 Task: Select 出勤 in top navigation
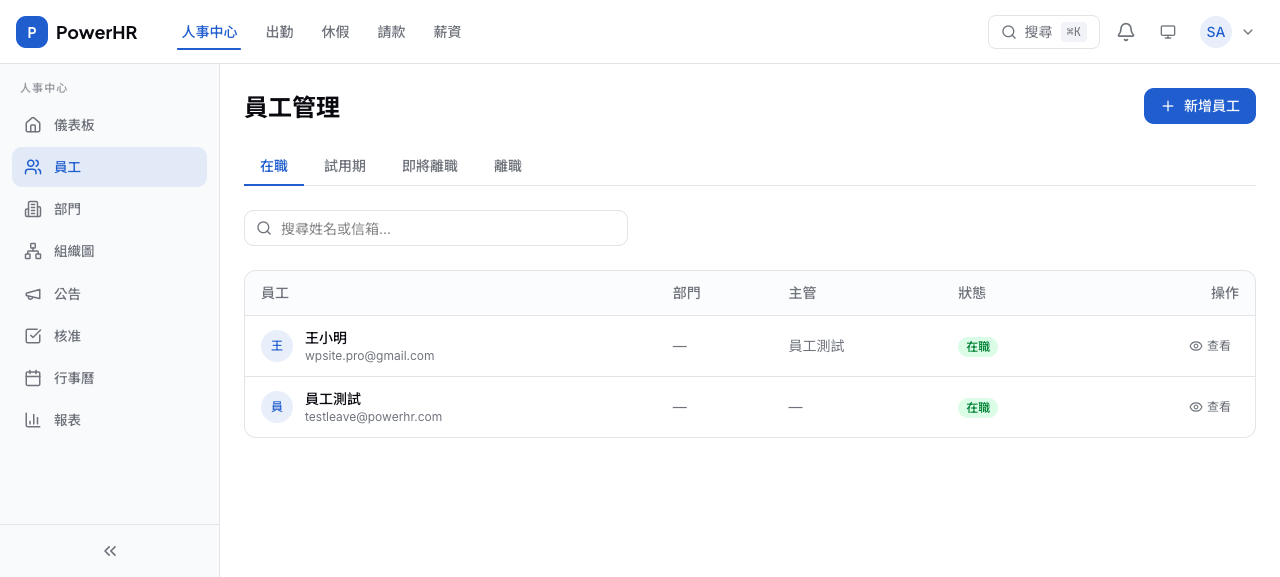pyautogui.click(x=280, y=32)
